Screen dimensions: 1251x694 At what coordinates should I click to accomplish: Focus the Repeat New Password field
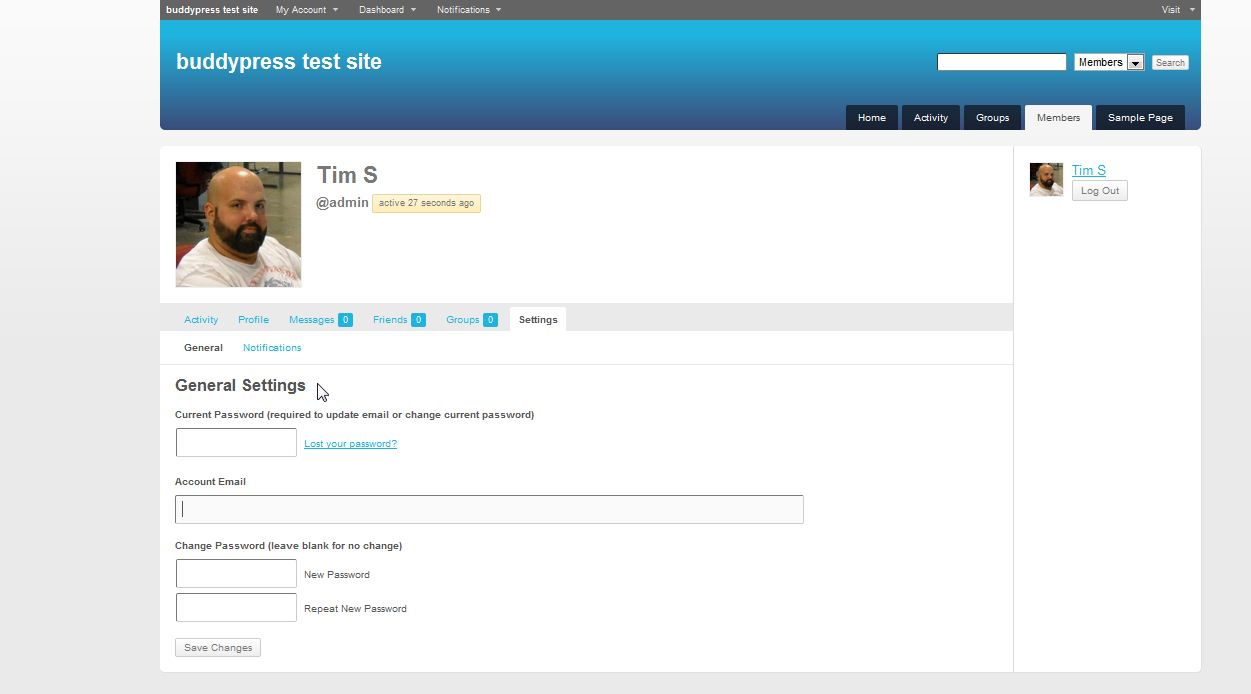coord(236,608)
